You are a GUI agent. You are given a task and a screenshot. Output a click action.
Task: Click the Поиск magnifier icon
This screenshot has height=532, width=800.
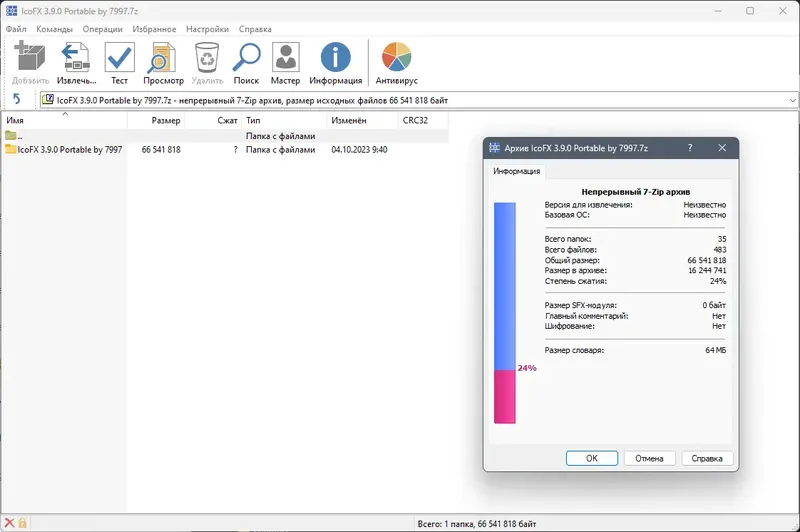[246, 57]
